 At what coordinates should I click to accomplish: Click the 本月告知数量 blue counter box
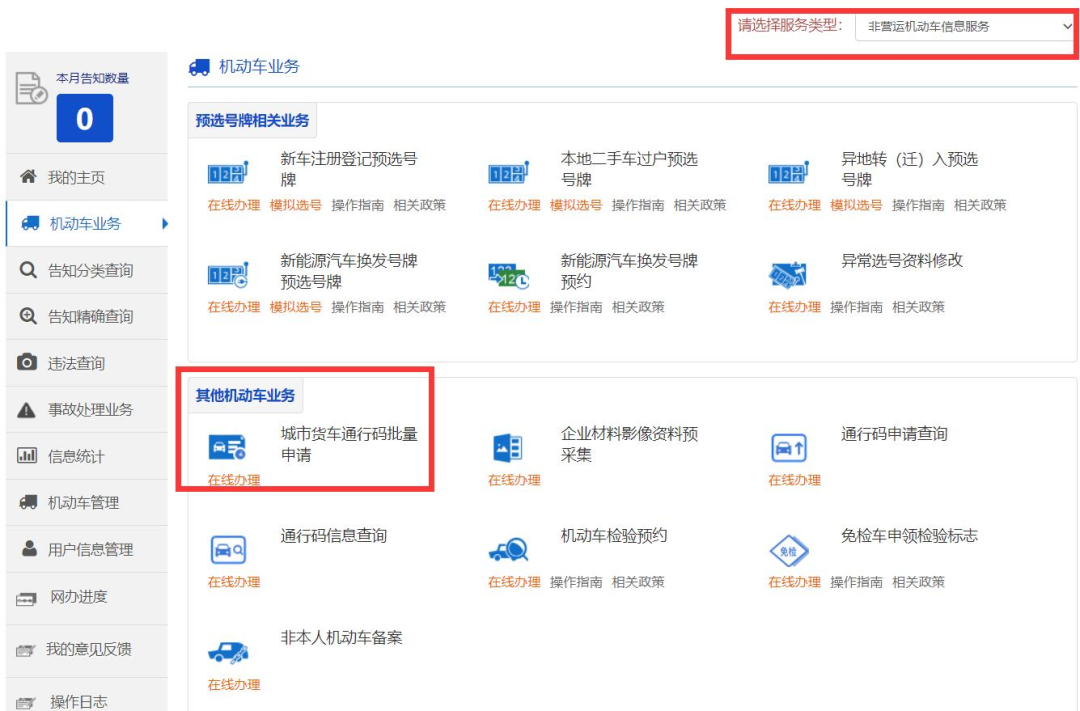[85, 119]
